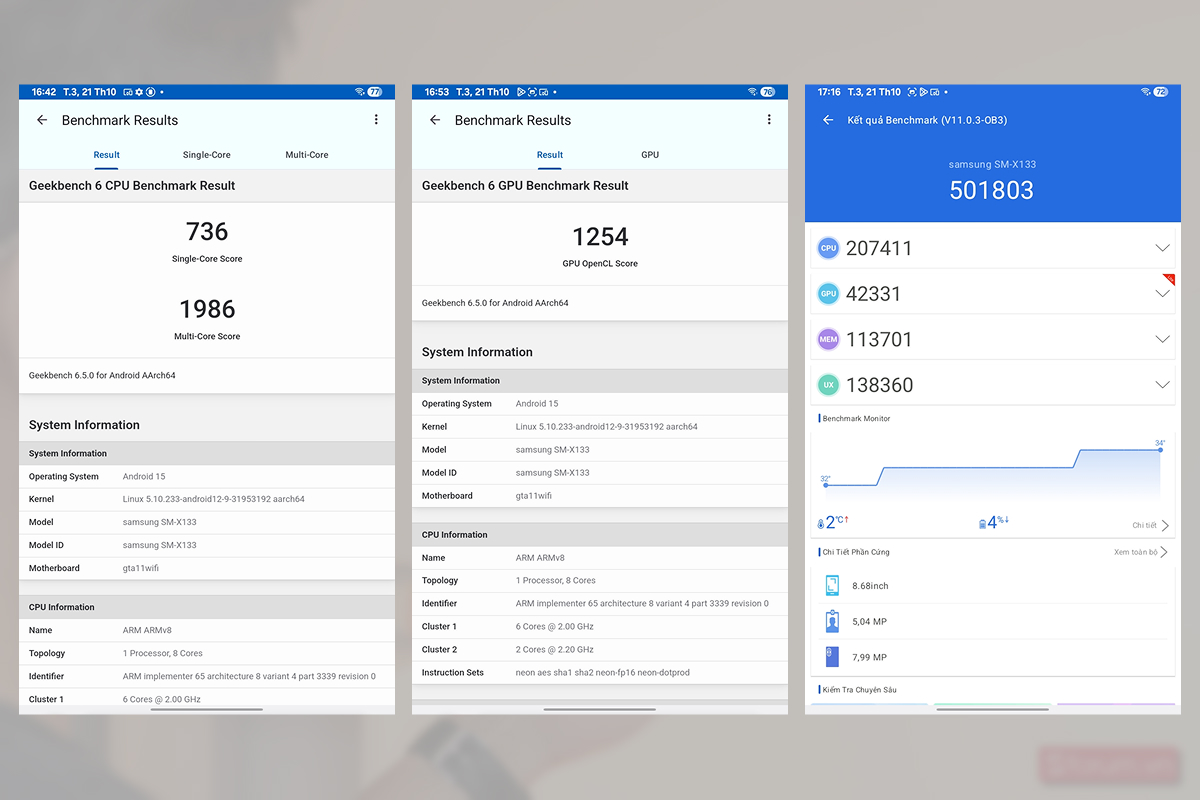1200x800 pixels.
Task: Click the CPU score icon in AnTuTu
Action: point(828,247)
